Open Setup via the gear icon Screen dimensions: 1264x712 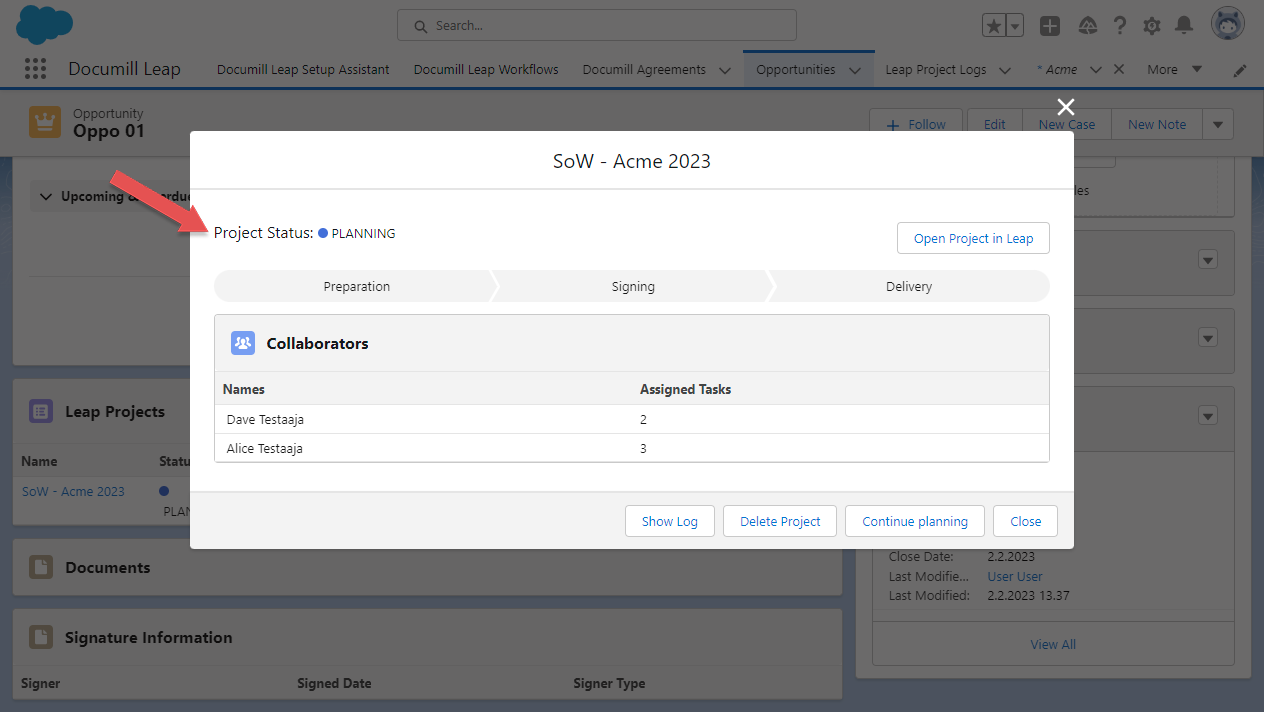pyautogui.click(x=1153, y=25)
